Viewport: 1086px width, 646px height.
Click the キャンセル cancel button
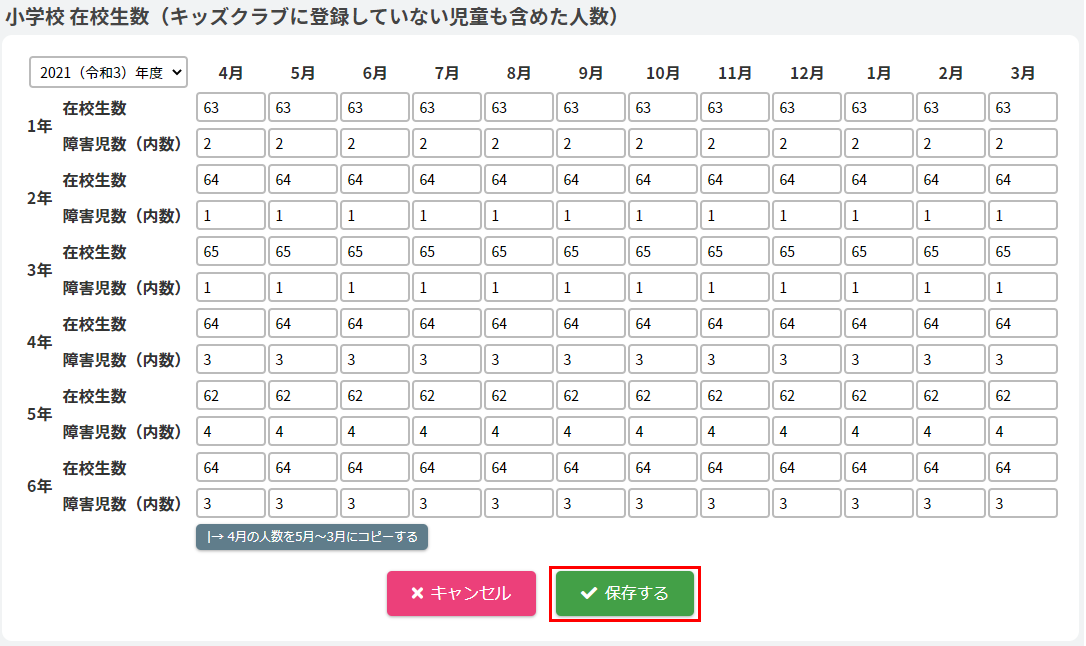coord(461,594)
